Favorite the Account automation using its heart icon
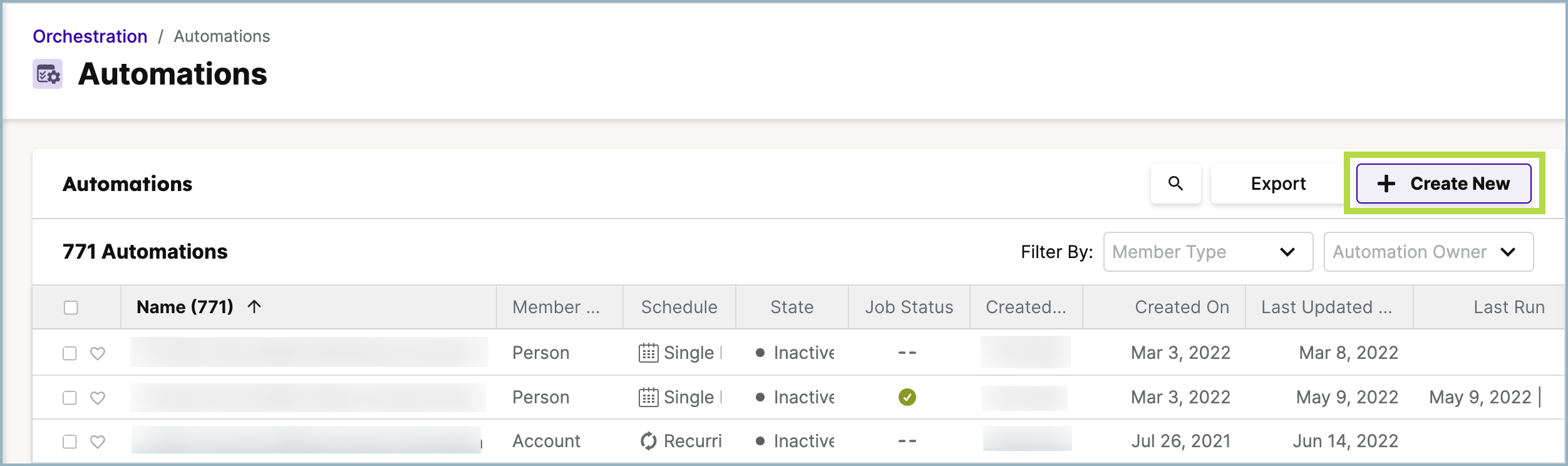Image resolution: width=1568 pixels, height=466 pixels. (97, 440)
